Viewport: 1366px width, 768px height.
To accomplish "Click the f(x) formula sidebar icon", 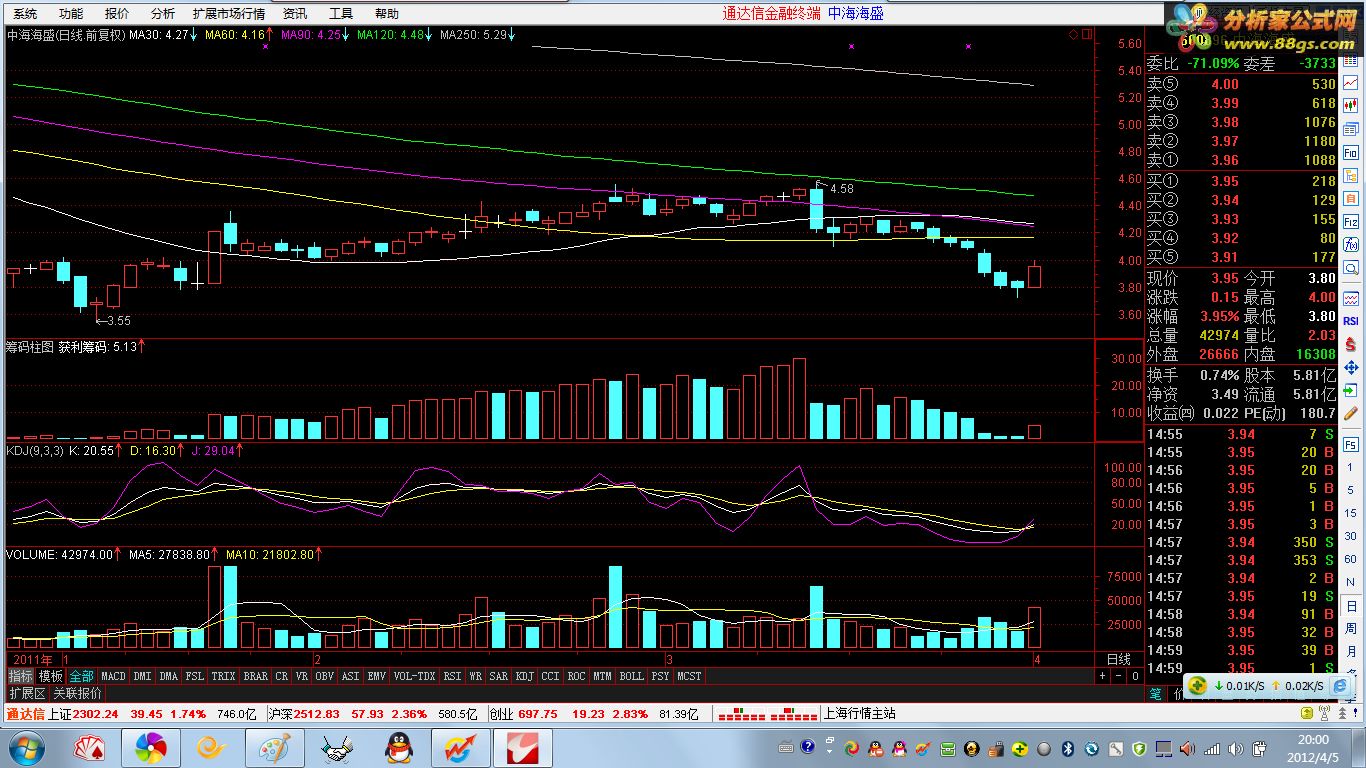I will pos(1351,244).
